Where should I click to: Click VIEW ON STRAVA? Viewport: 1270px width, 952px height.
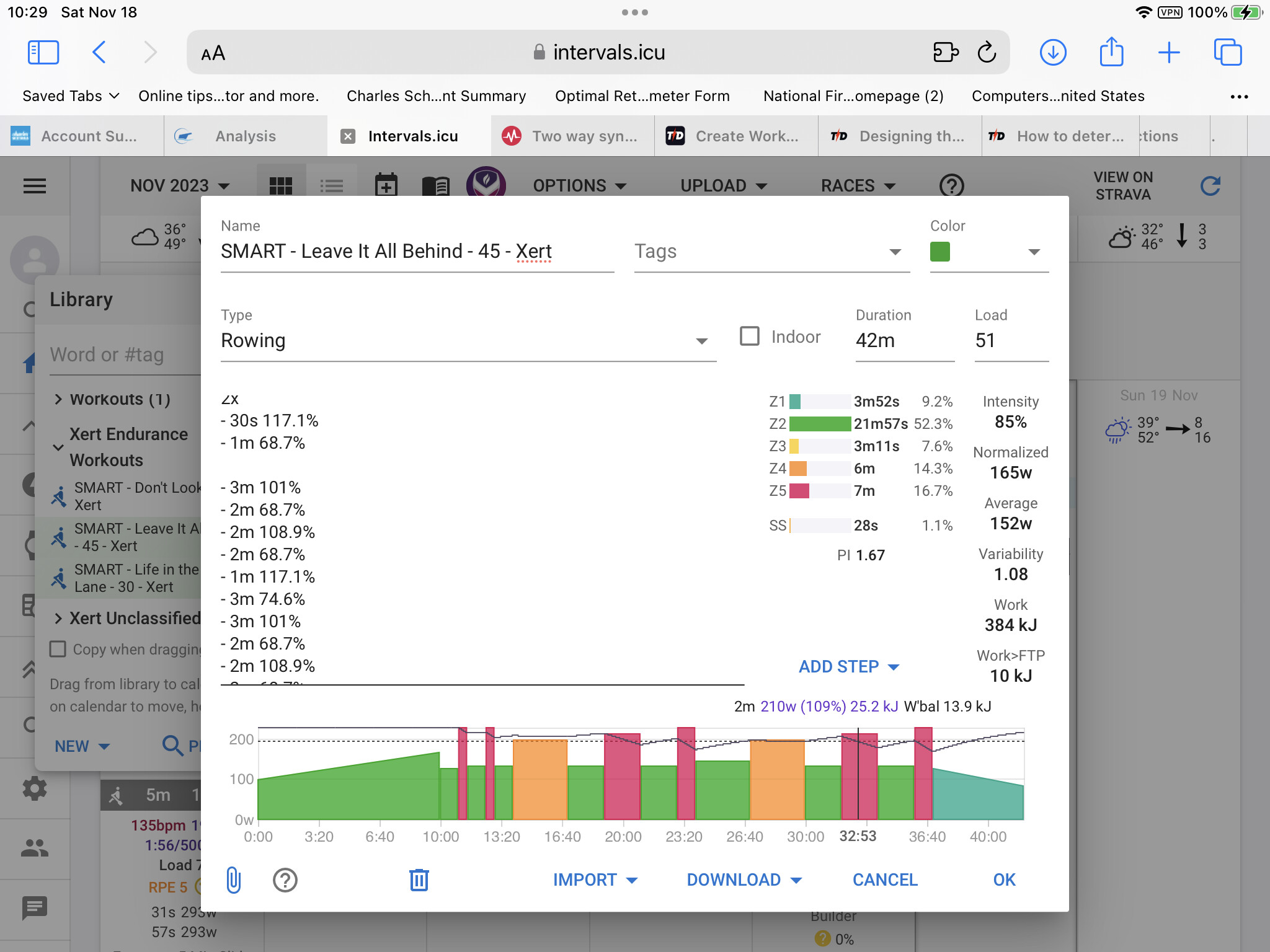coord(1123,186)
